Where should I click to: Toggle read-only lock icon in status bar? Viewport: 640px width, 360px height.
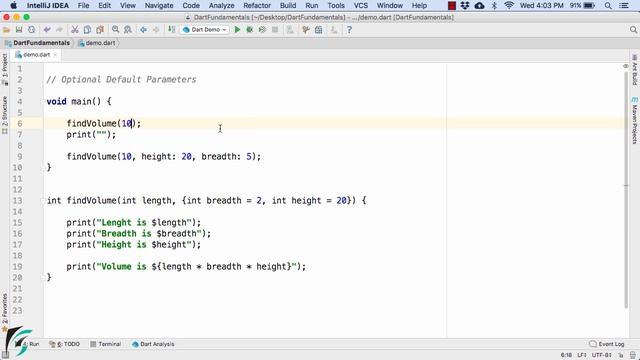pyautogui.click(x=620, y=355)
